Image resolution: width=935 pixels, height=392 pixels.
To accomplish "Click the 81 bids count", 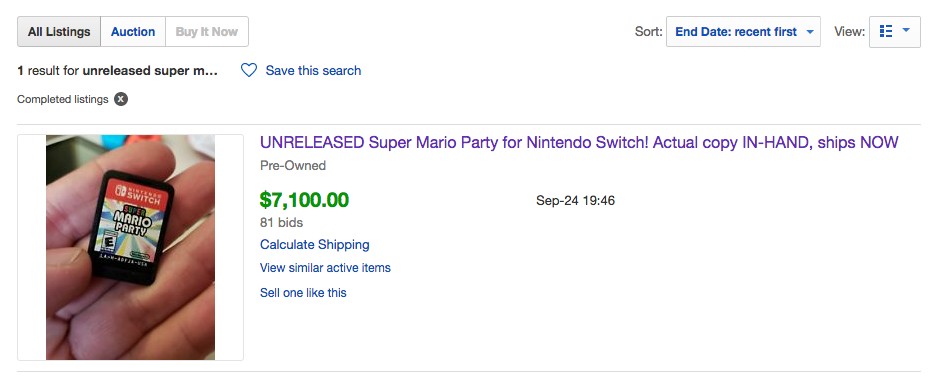I will click(281, 223).
